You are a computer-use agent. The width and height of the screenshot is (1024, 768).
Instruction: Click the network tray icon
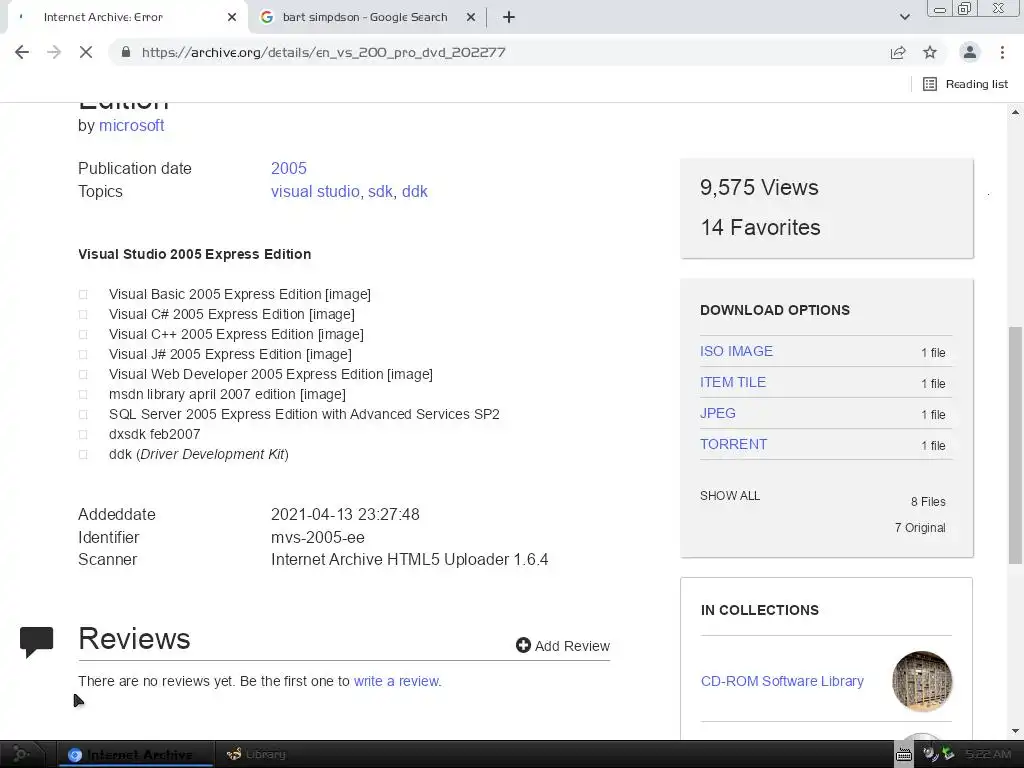point(947,754)
